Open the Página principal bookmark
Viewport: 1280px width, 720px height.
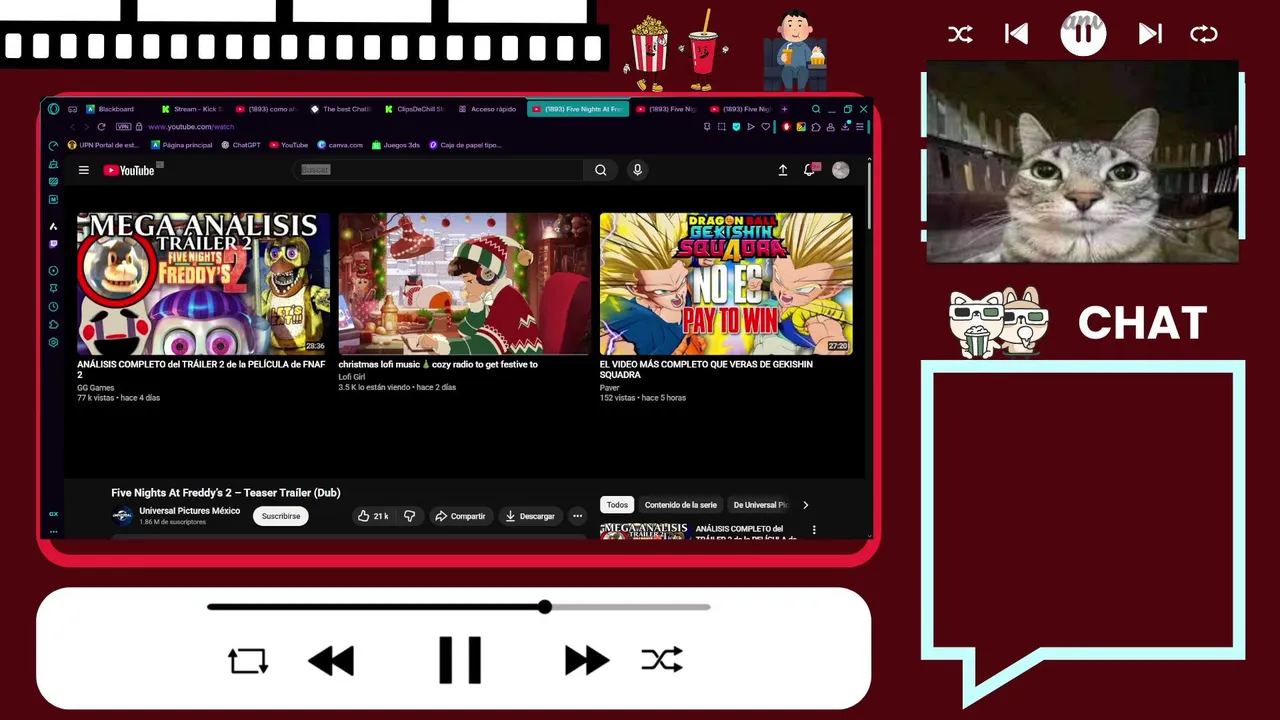[182, 145]
